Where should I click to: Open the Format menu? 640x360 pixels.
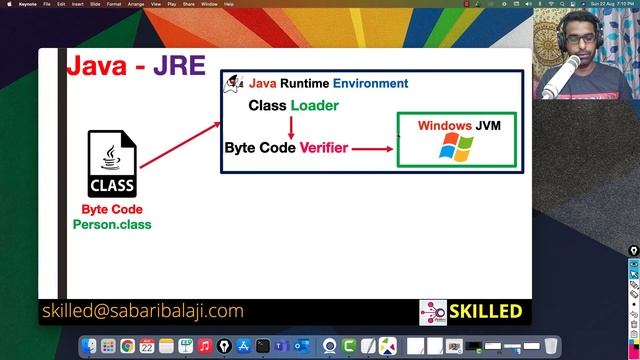[x=114, y=4]
